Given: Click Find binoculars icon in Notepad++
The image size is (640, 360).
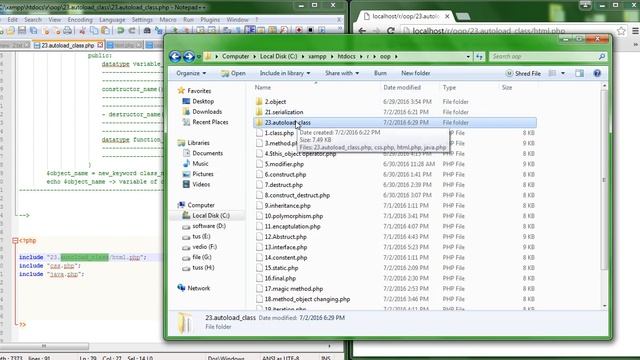Looking at the screenshot, I should pyautogui.click(x=147, y=31).
